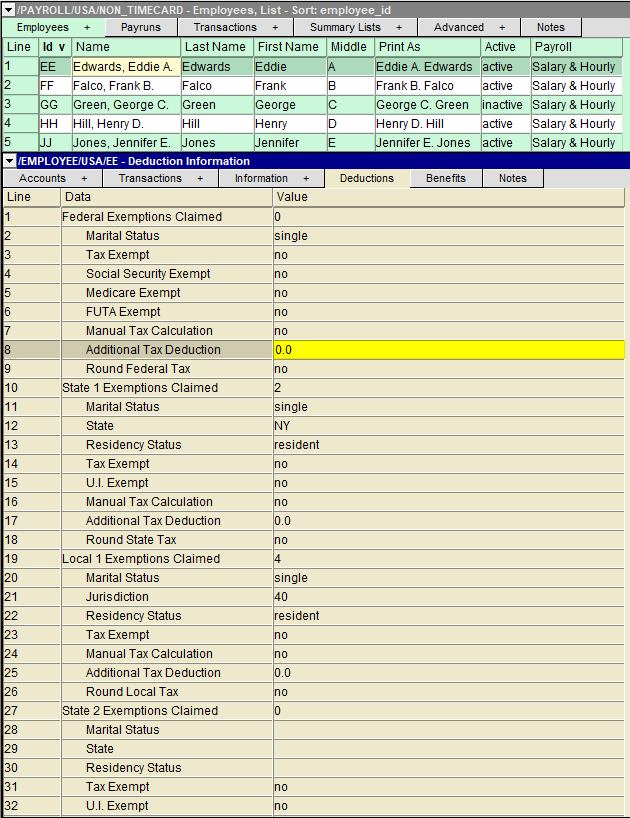Click the Last Name column header

(x=214, y=47)
